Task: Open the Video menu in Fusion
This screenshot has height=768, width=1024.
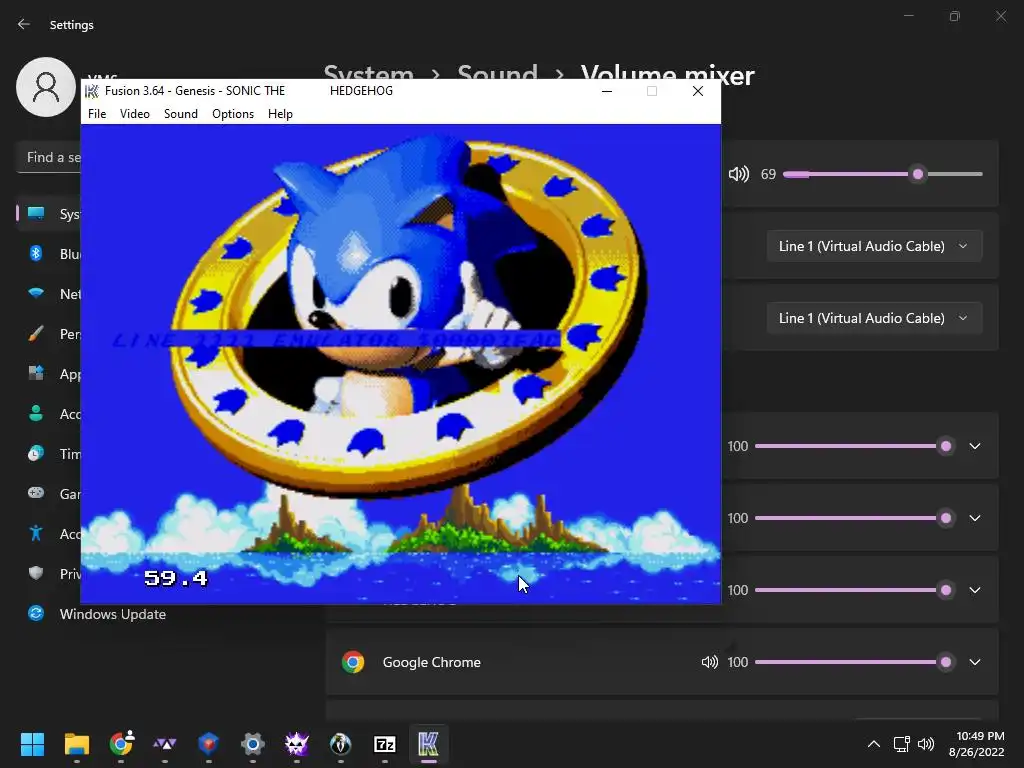Action: pos(135,114)
